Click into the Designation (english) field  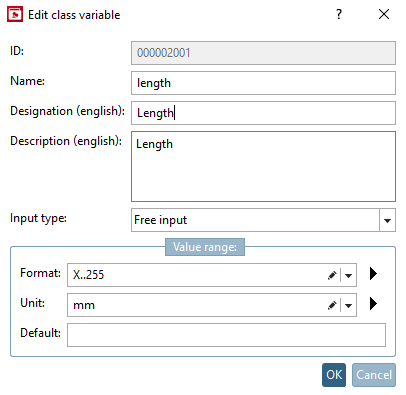click(263, 113)
